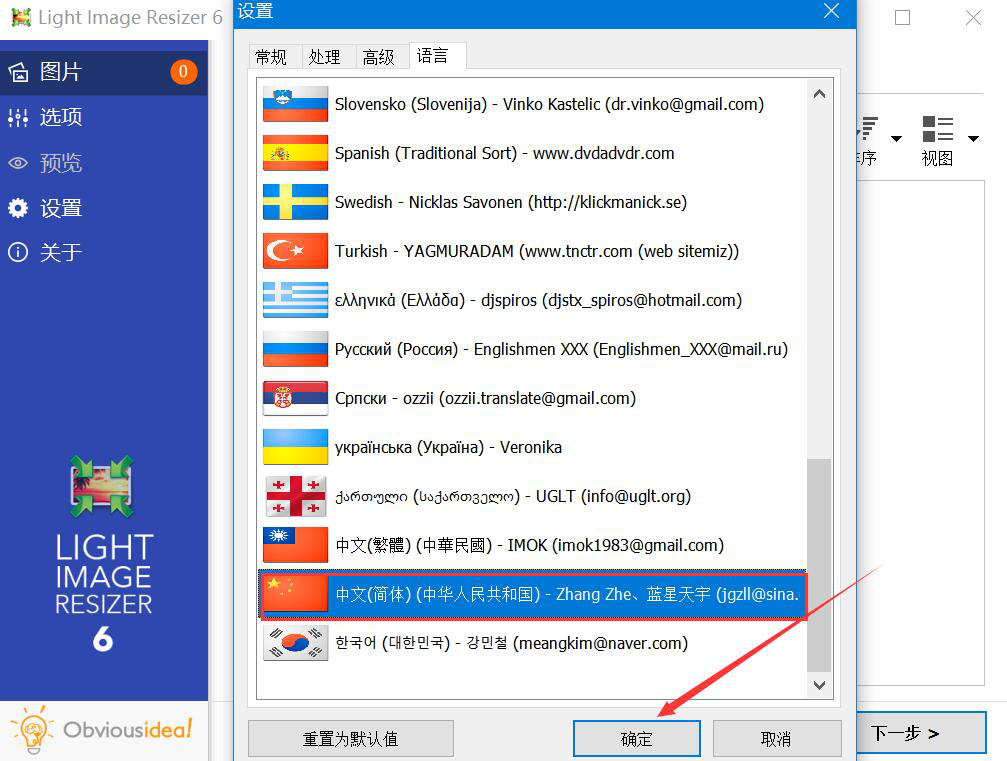The image size is (1007, 761).
Task: Maximize the Light Image Resizer window
Action: pos(902,17)
